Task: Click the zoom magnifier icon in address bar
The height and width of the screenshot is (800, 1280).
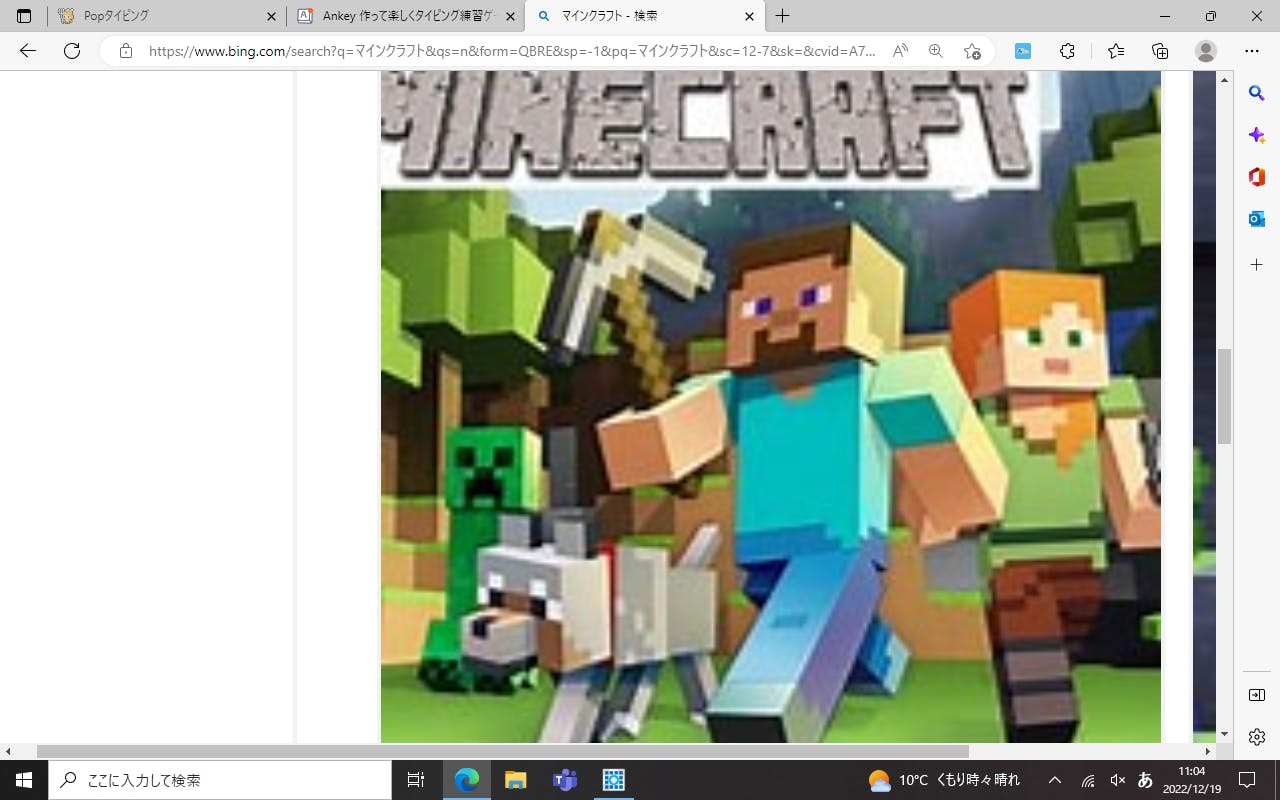Action: [936, 51]
